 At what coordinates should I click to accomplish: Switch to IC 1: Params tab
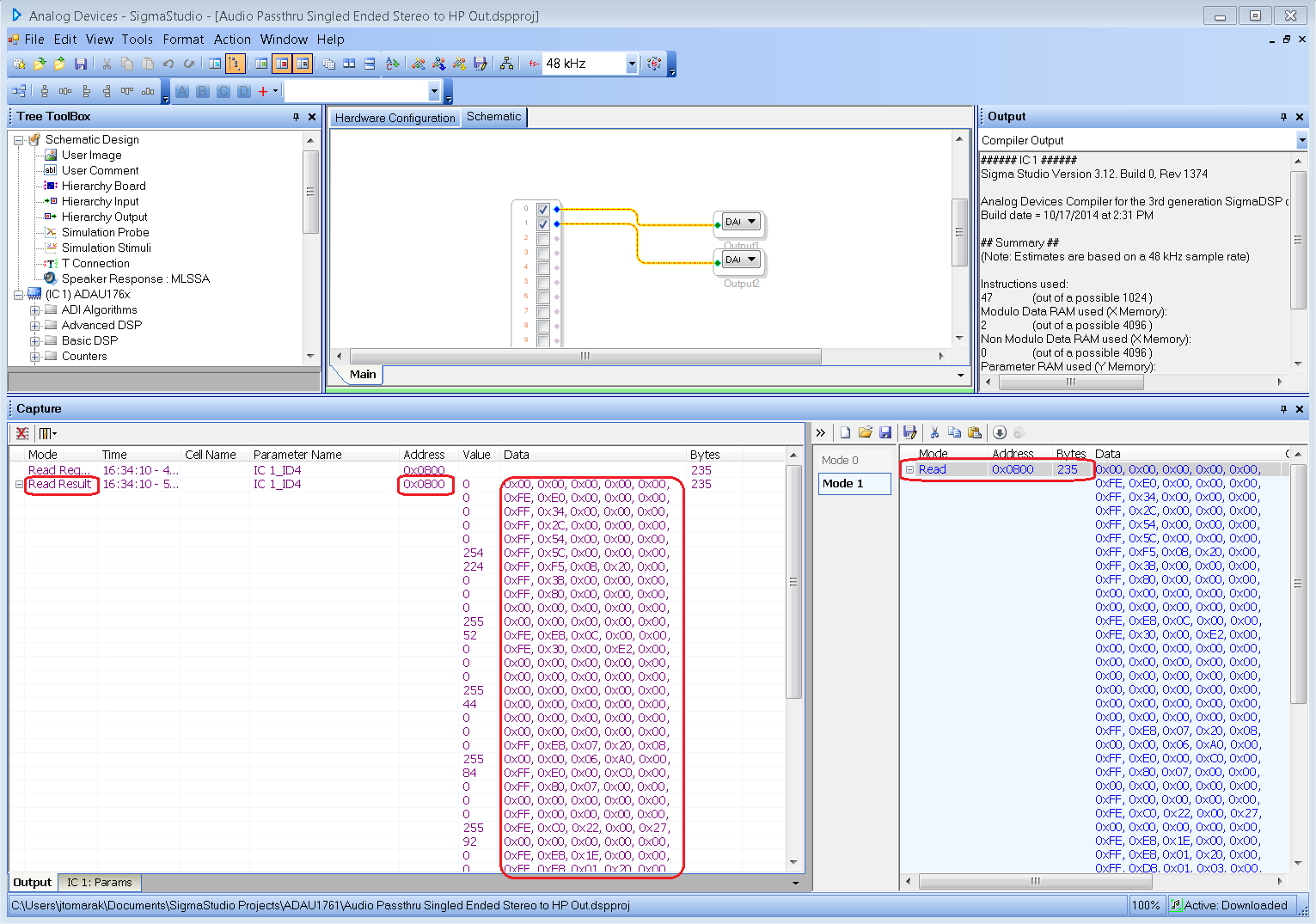(x=100, y=883)
